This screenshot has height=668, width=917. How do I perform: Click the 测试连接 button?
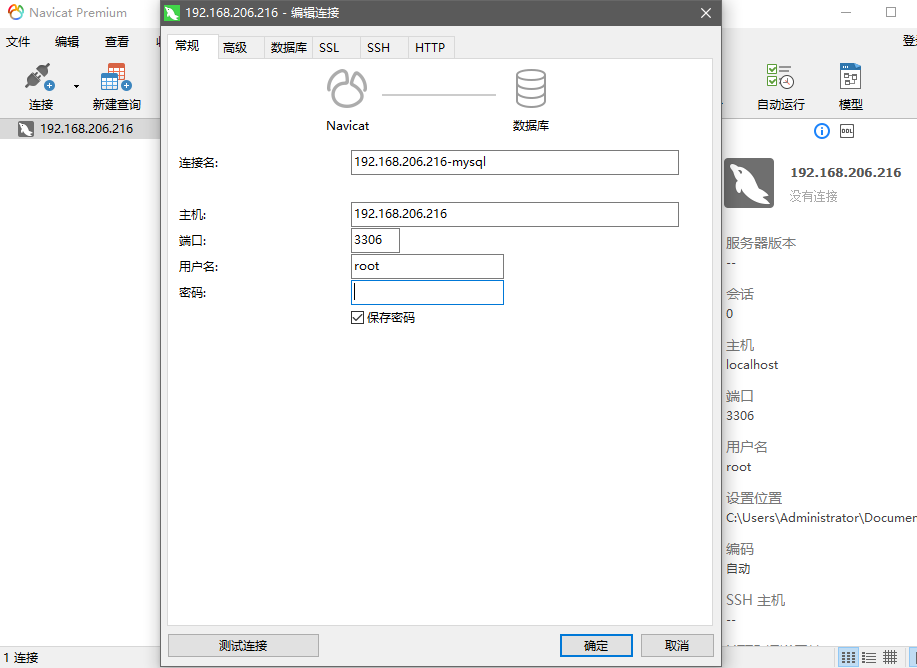point(243,645)
